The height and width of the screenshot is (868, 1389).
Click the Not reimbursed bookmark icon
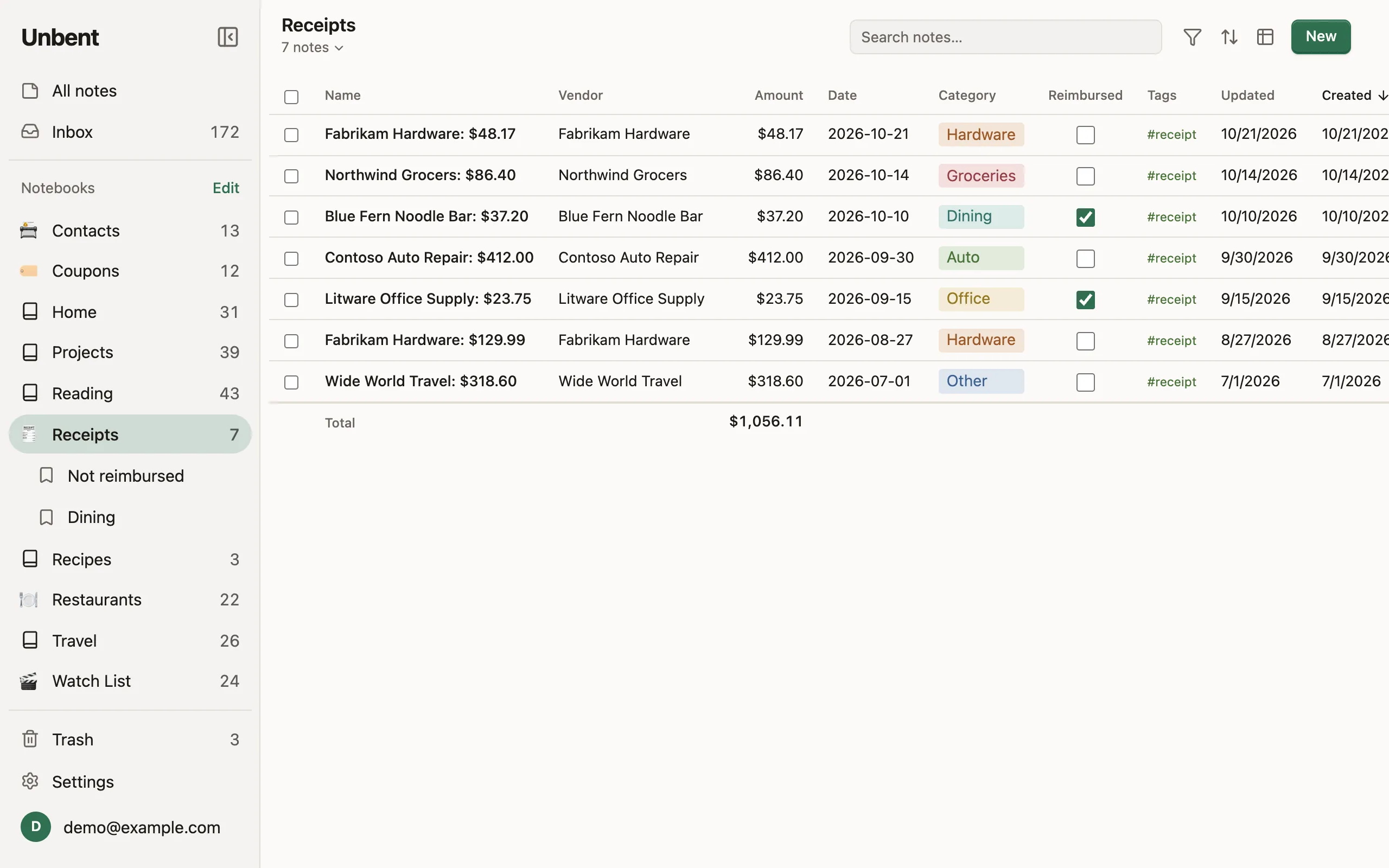[x=47, y=475]
